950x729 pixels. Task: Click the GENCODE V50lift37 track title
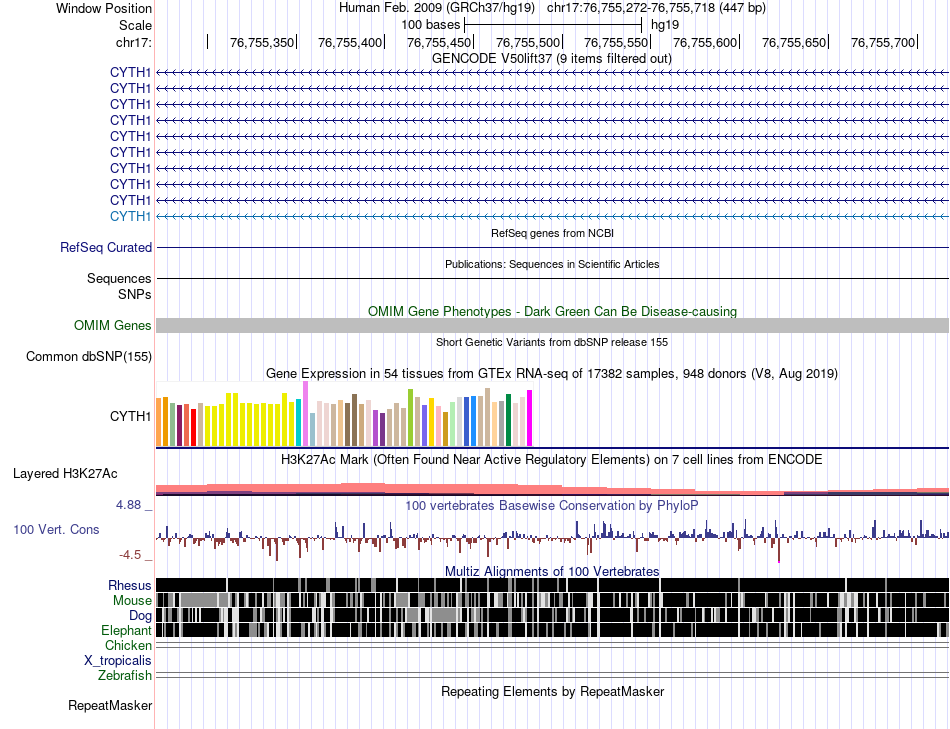pos(552,59)
